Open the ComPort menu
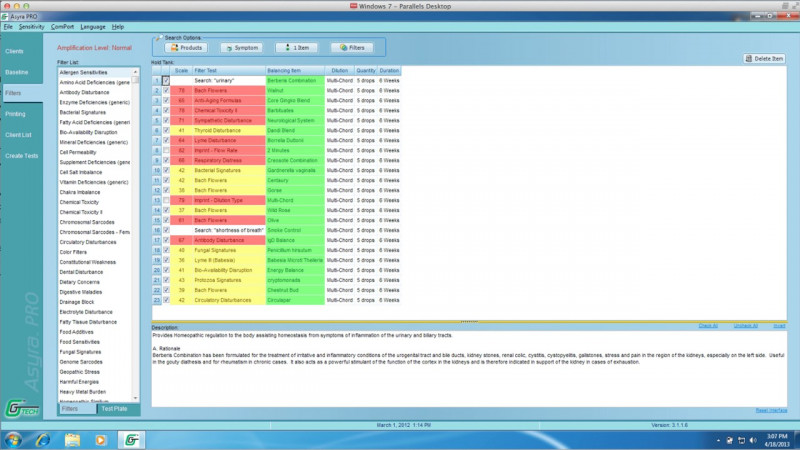The image size is (800, 450). click(62, 27)
